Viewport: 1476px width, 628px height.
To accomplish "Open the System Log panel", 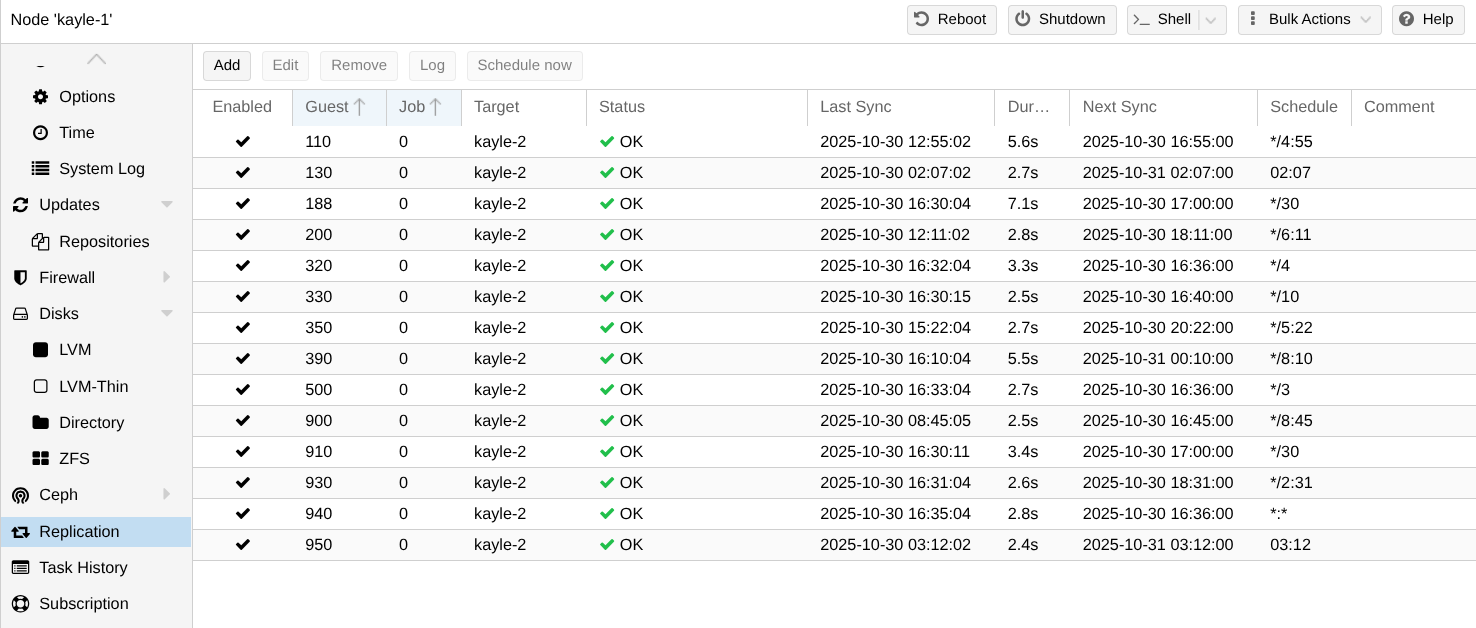I will point(39,168).
